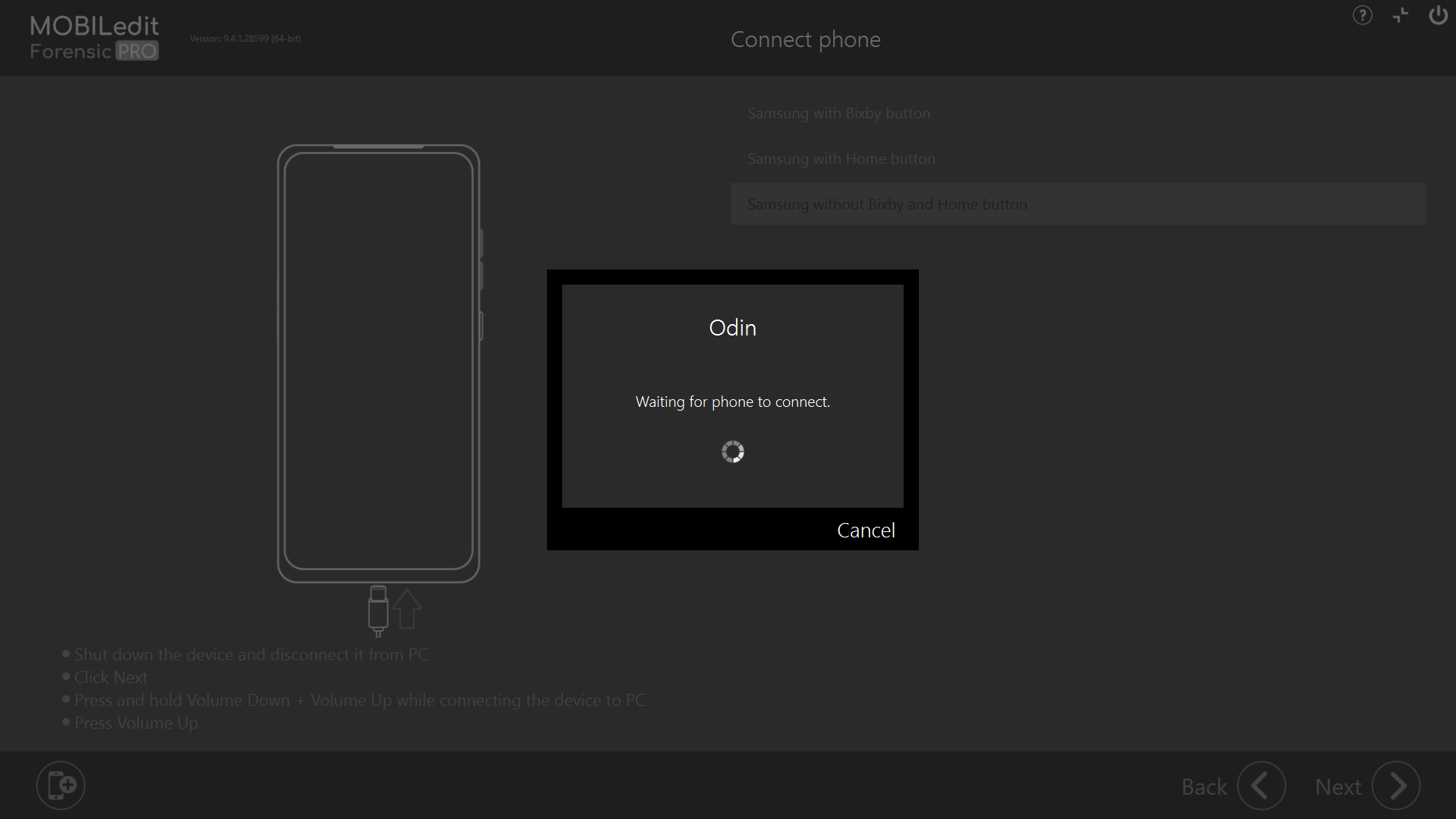The height and width of the screenshot is (819, 1456).
Task: Click the version number text
Action: [x=245, y=39]
